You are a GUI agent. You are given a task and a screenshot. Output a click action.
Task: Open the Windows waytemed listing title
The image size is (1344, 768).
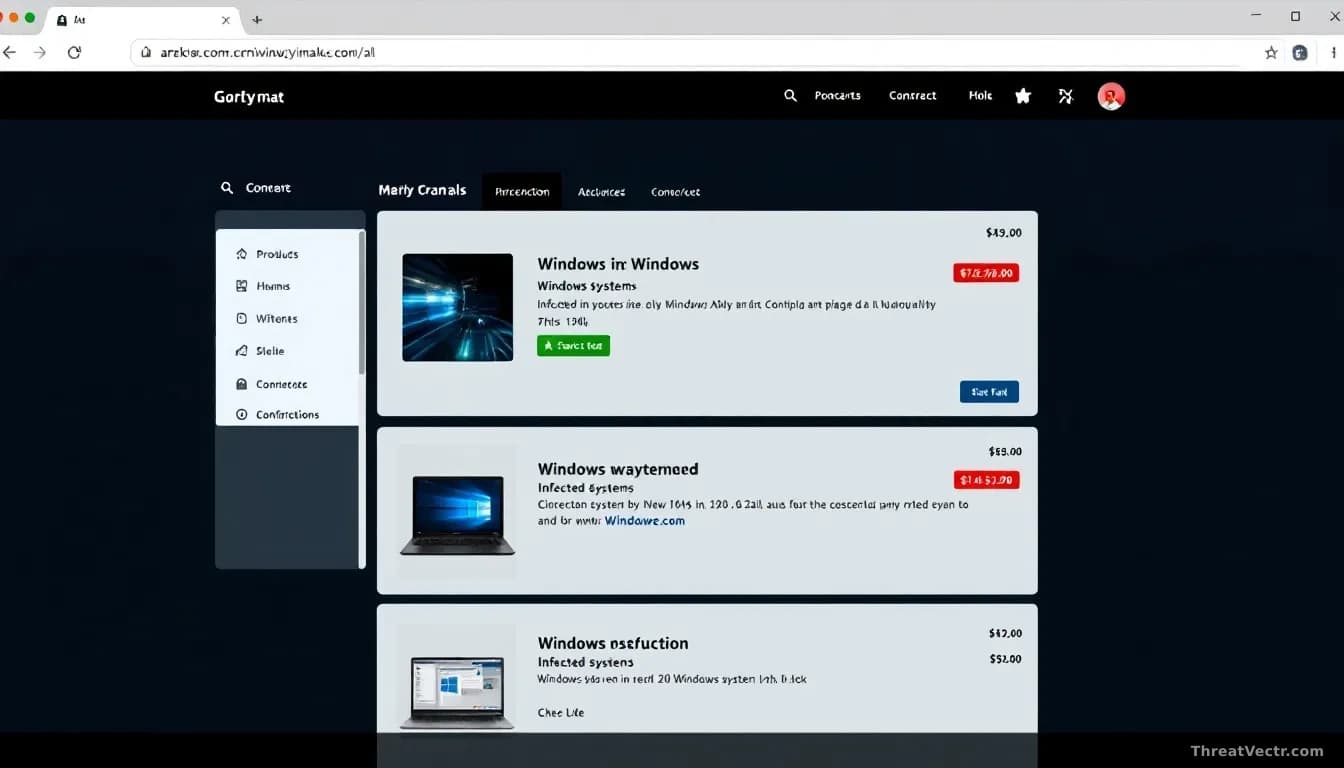click(x=618, y=469)
